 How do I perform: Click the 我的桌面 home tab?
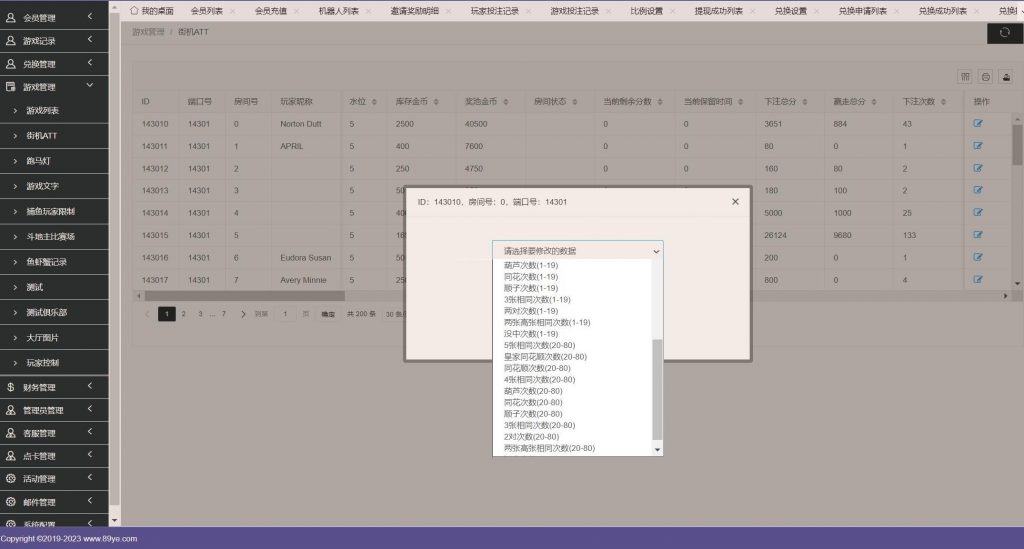(152, 10)
